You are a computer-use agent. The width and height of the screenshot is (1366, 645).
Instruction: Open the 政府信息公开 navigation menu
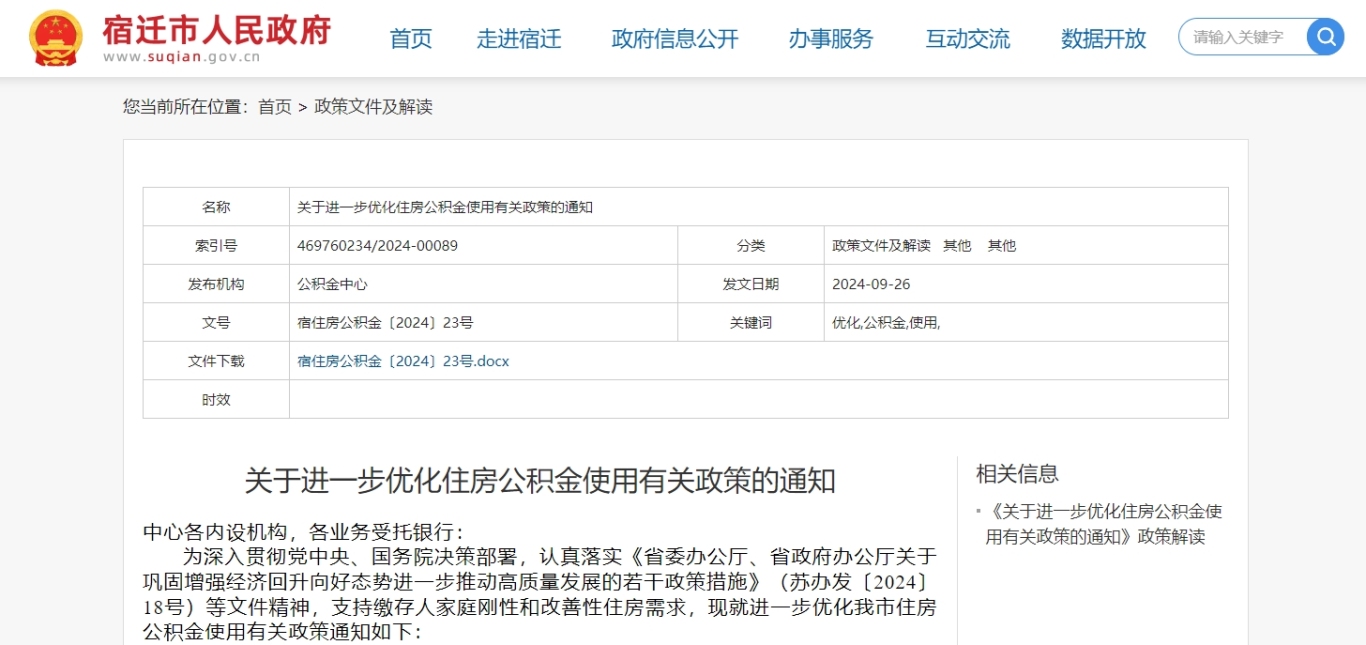(x=675, y=39)
